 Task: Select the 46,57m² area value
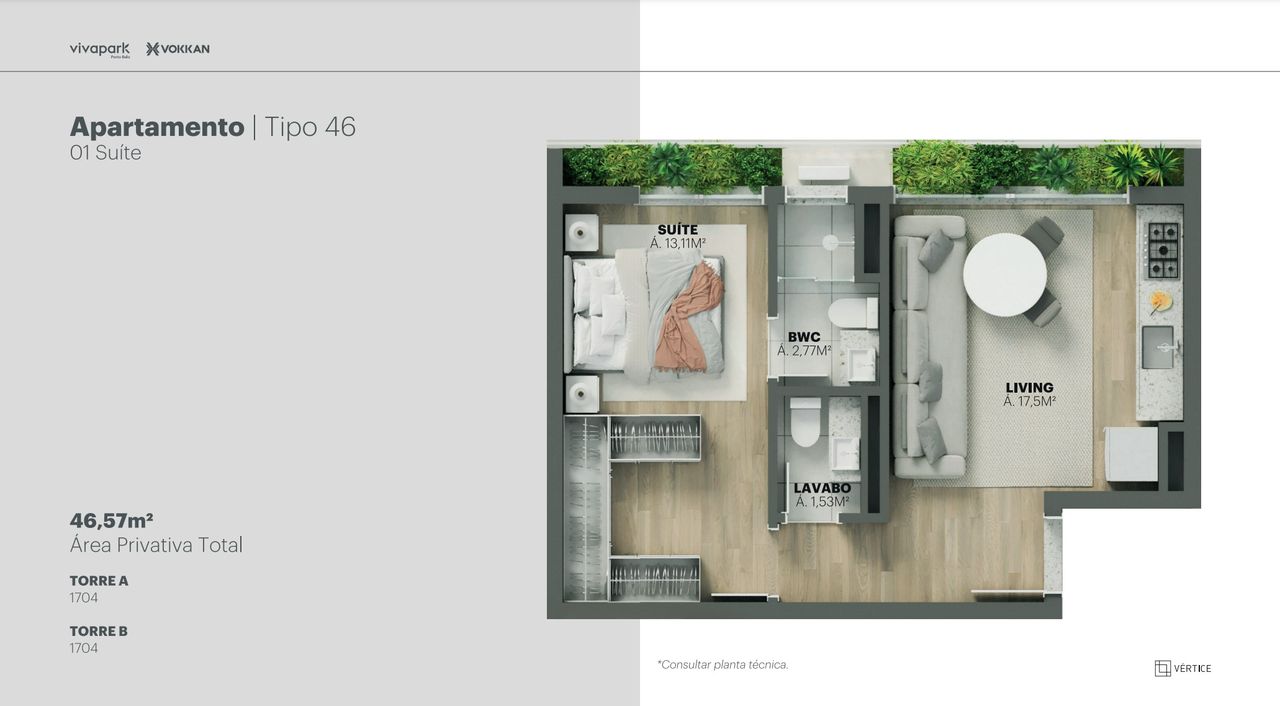[x=111, y=520]
